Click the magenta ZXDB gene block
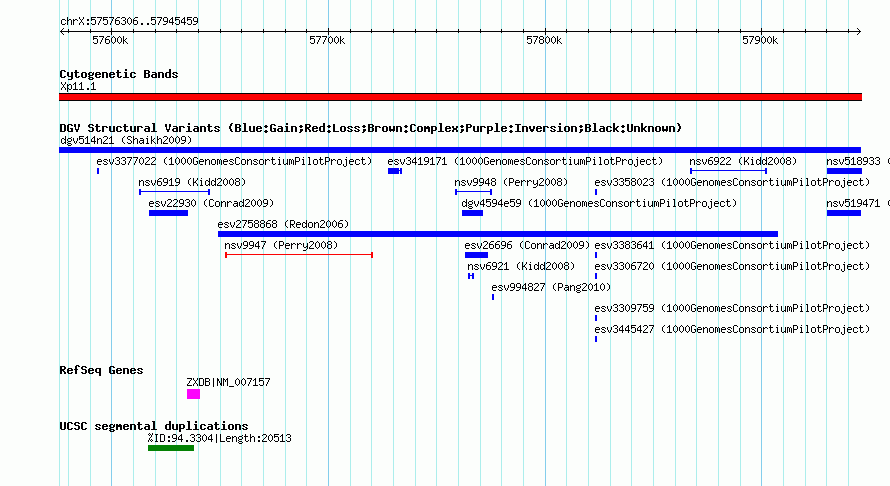890x486 pixels. click(194, 394)
